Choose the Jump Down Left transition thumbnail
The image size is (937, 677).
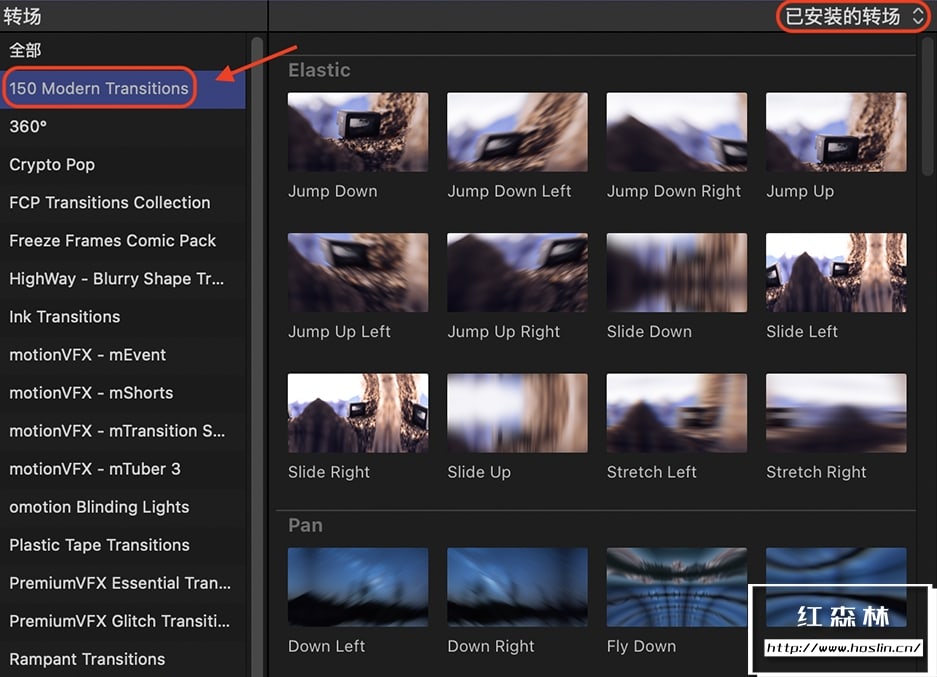point(518,132)
